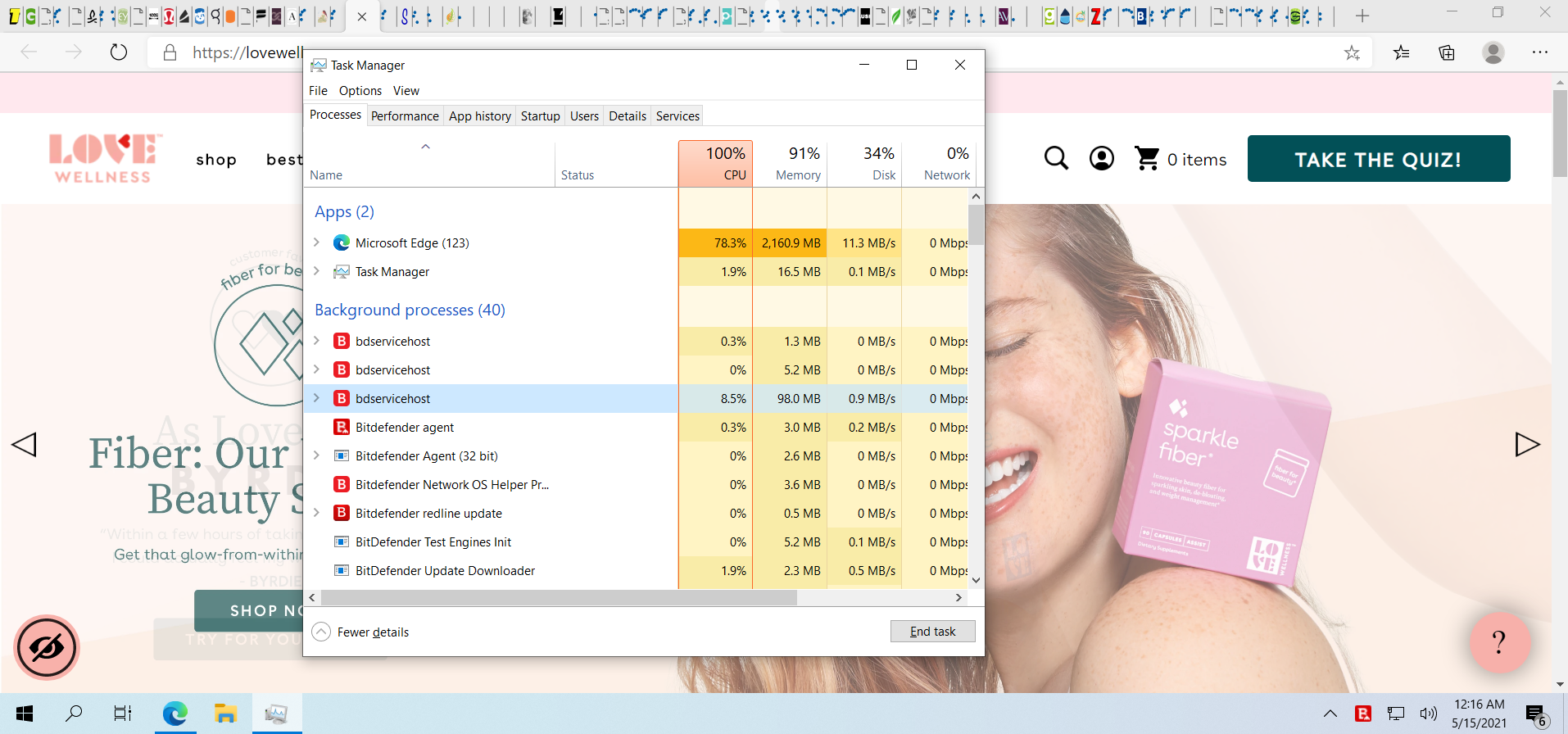Open the Options menu

pos(360,91)
